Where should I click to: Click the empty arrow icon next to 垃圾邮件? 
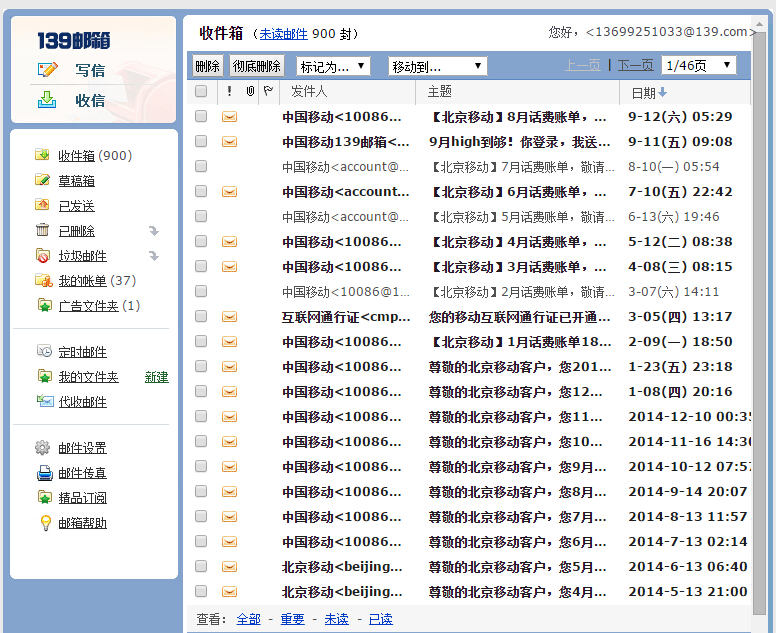[x=154, y=255]
